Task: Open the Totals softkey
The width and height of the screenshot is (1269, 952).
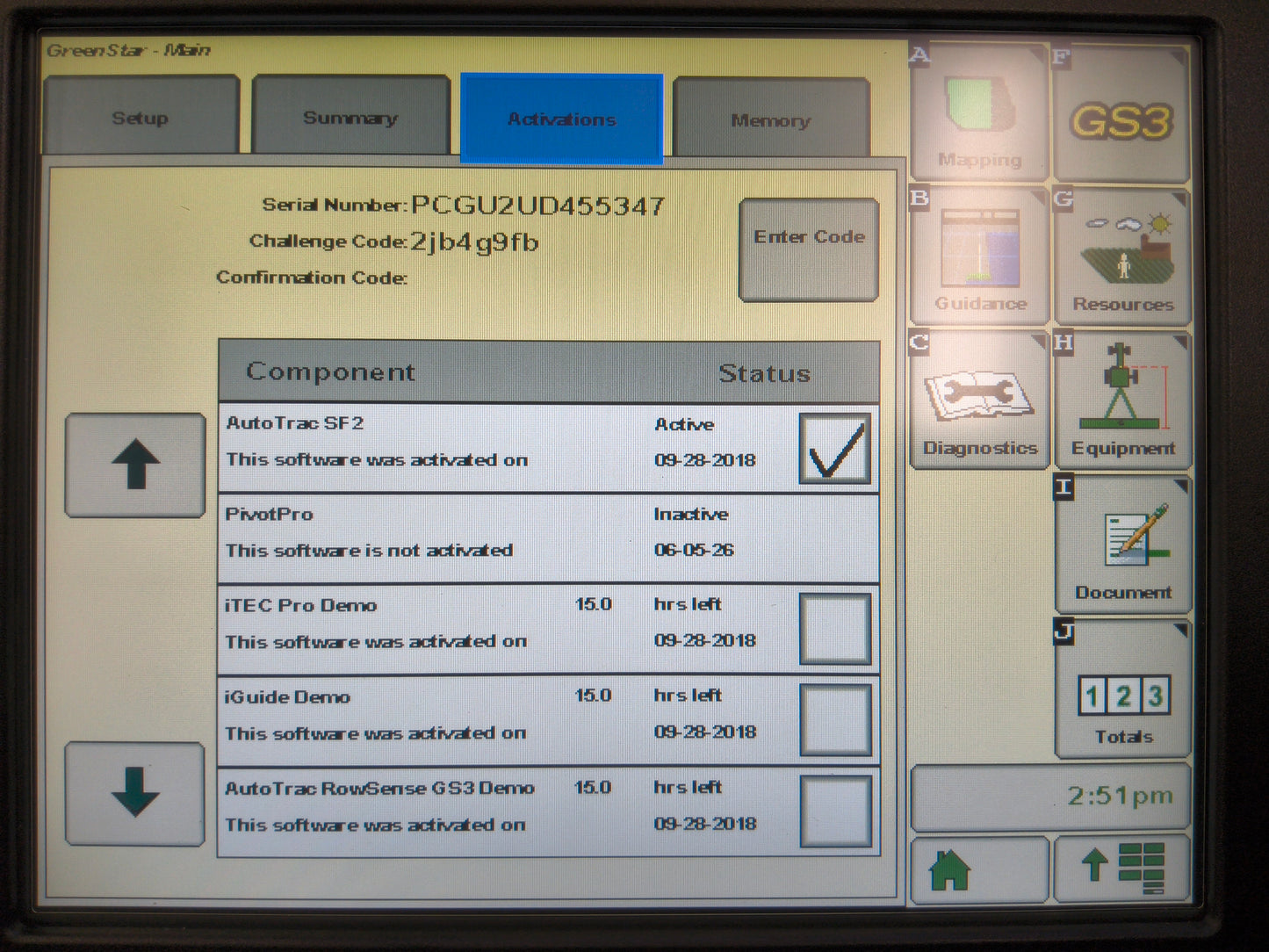Action: click(x=1122, y=689)
